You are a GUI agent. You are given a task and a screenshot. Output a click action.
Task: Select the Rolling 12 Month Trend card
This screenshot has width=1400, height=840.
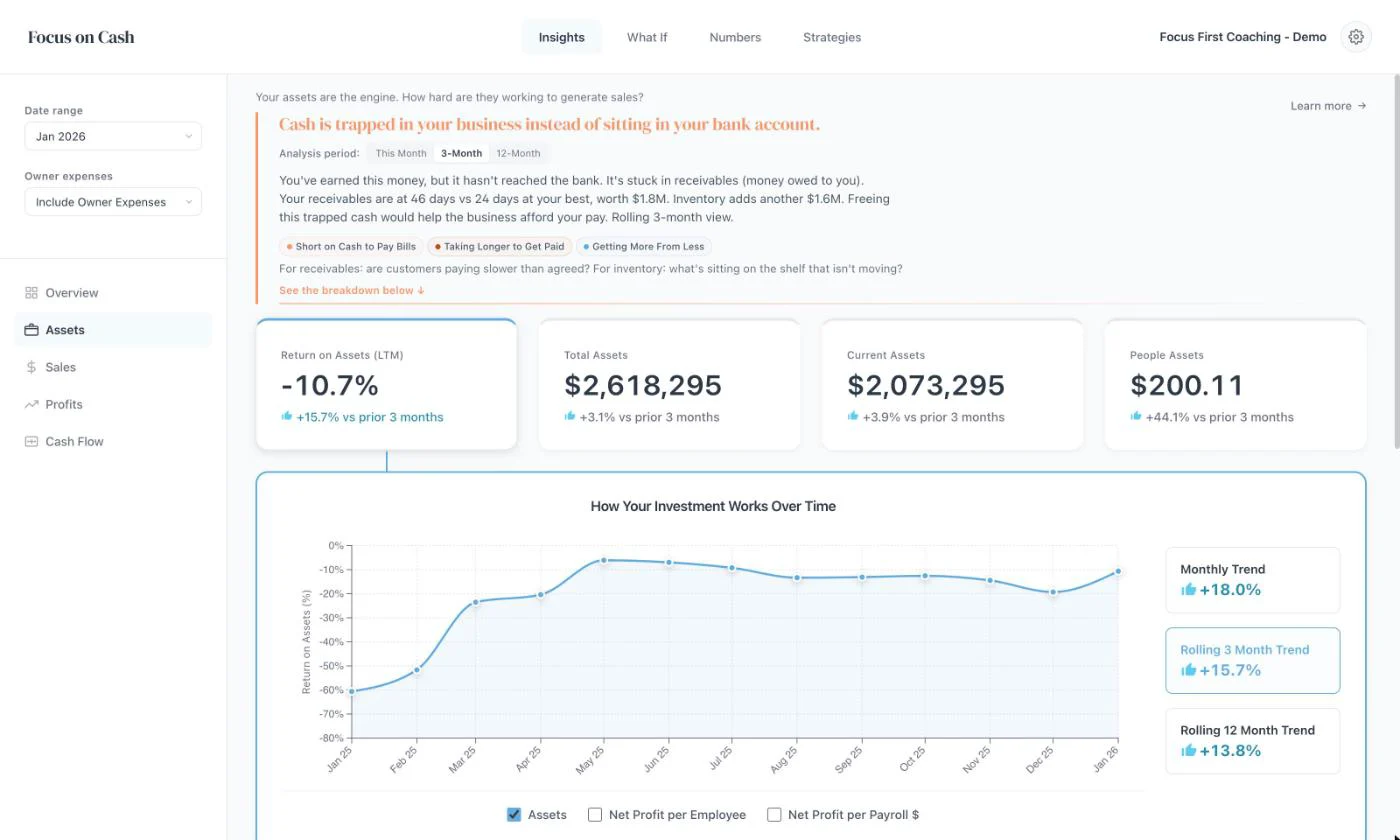click(1252, 741)
